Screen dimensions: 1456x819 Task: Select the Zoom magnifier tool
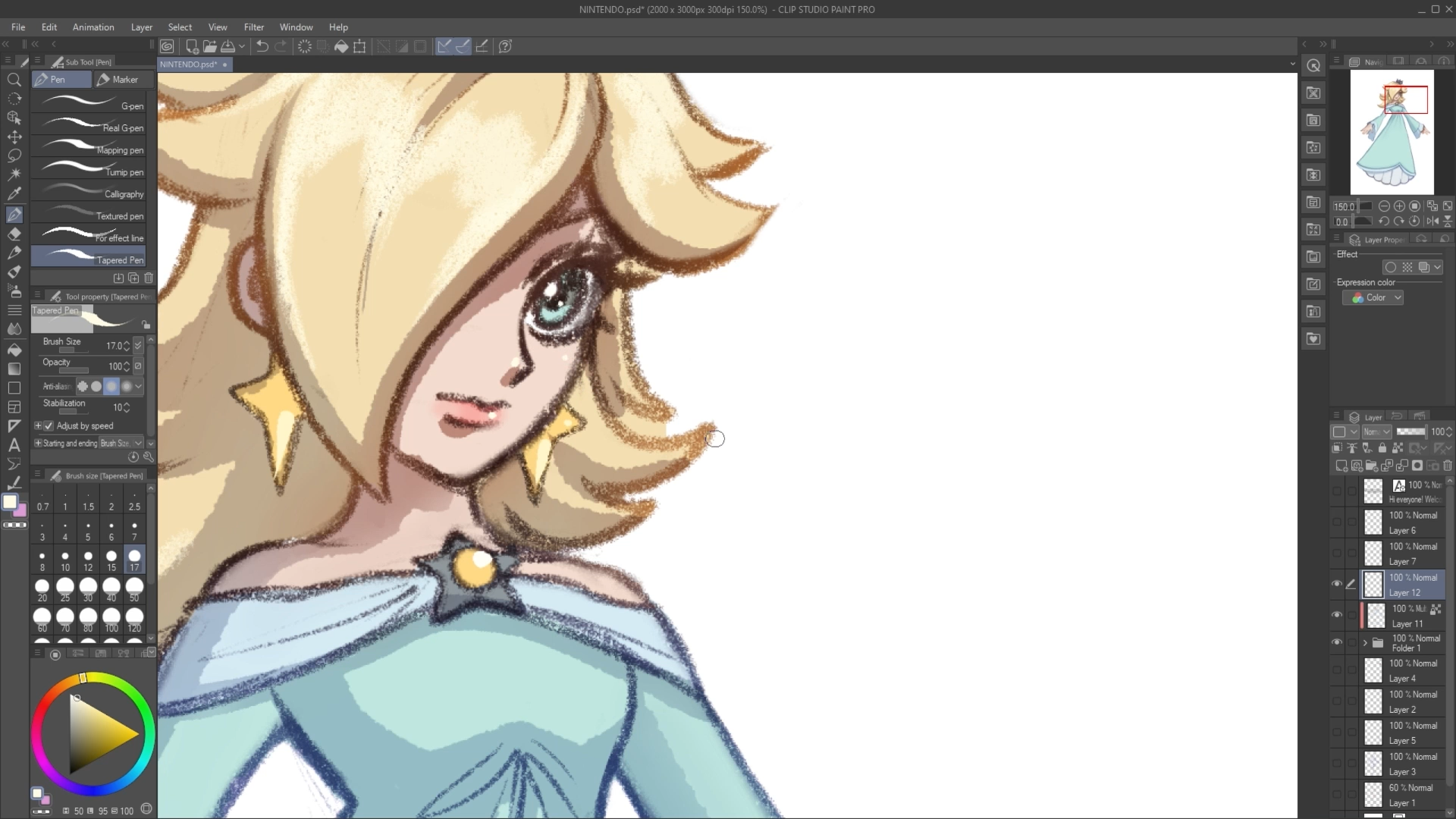14,80
